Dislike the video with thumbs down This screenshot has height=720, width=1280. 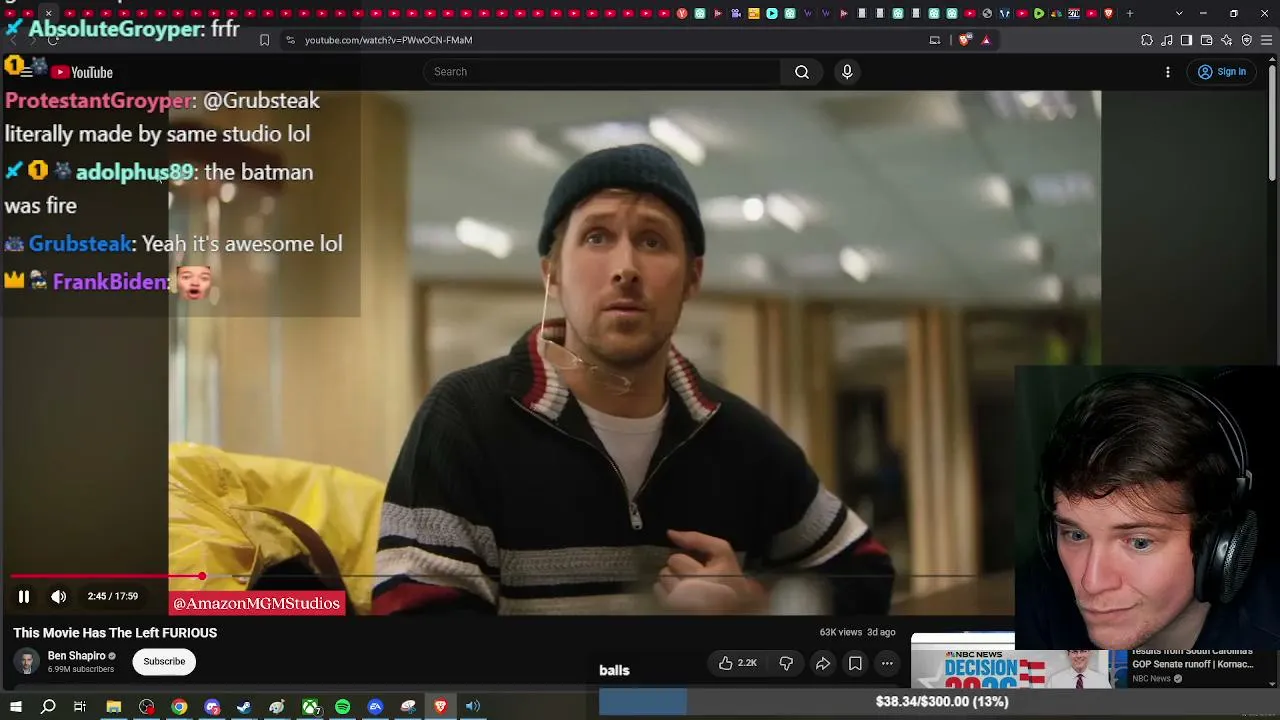coord(786,663)
